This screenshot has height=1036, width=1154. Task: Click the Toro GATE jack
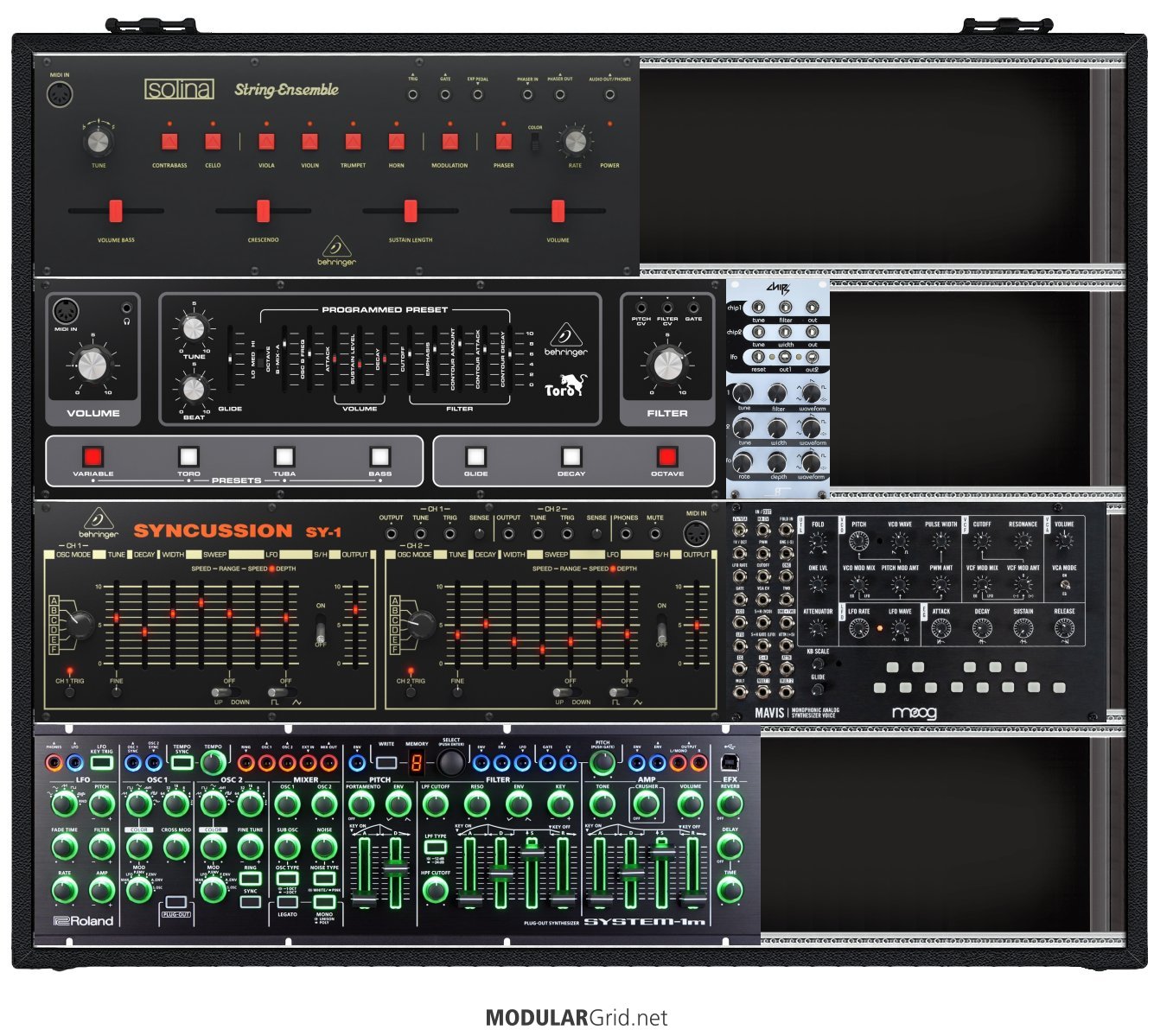click(x=693, y=307)
